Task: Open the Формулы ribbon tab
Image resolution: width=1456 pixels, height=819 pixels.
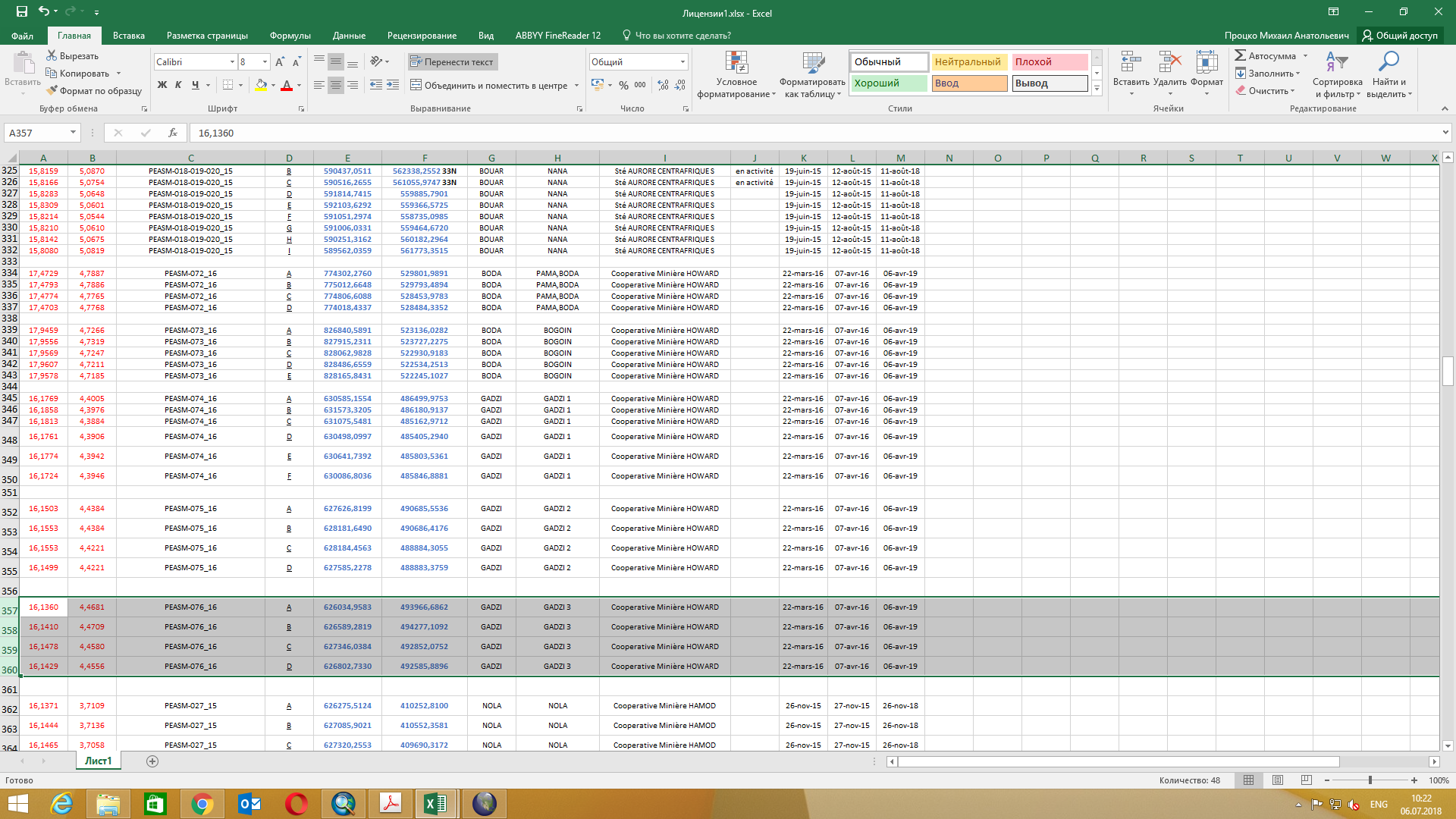Action: point(290,36)
